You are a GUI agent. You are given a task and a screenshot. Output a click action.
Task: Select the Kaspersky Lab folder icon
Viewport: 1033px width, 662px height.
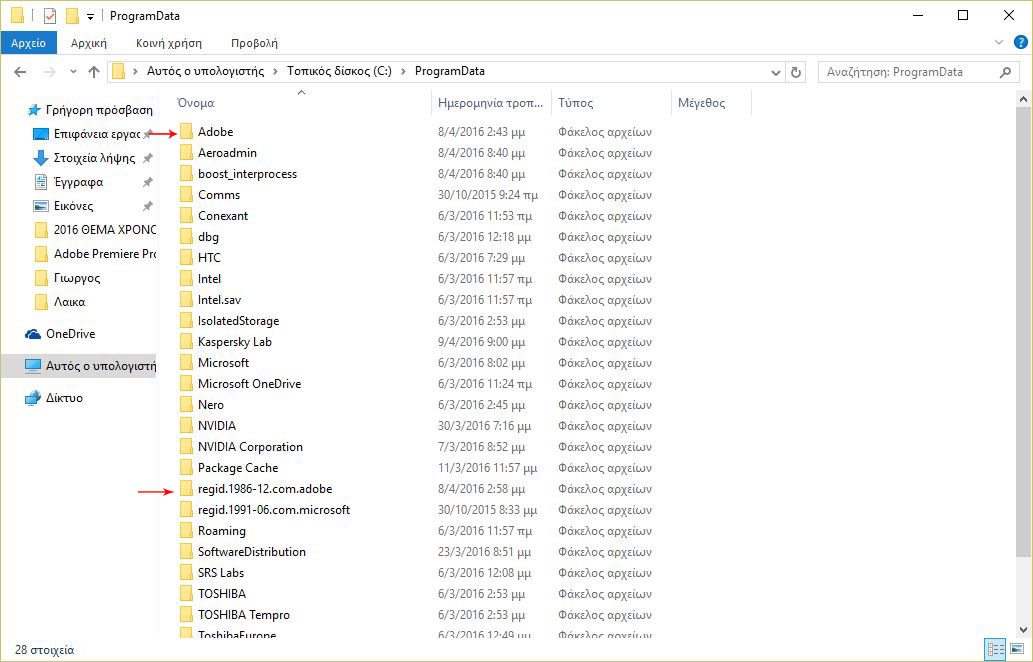tap(186, 342)
